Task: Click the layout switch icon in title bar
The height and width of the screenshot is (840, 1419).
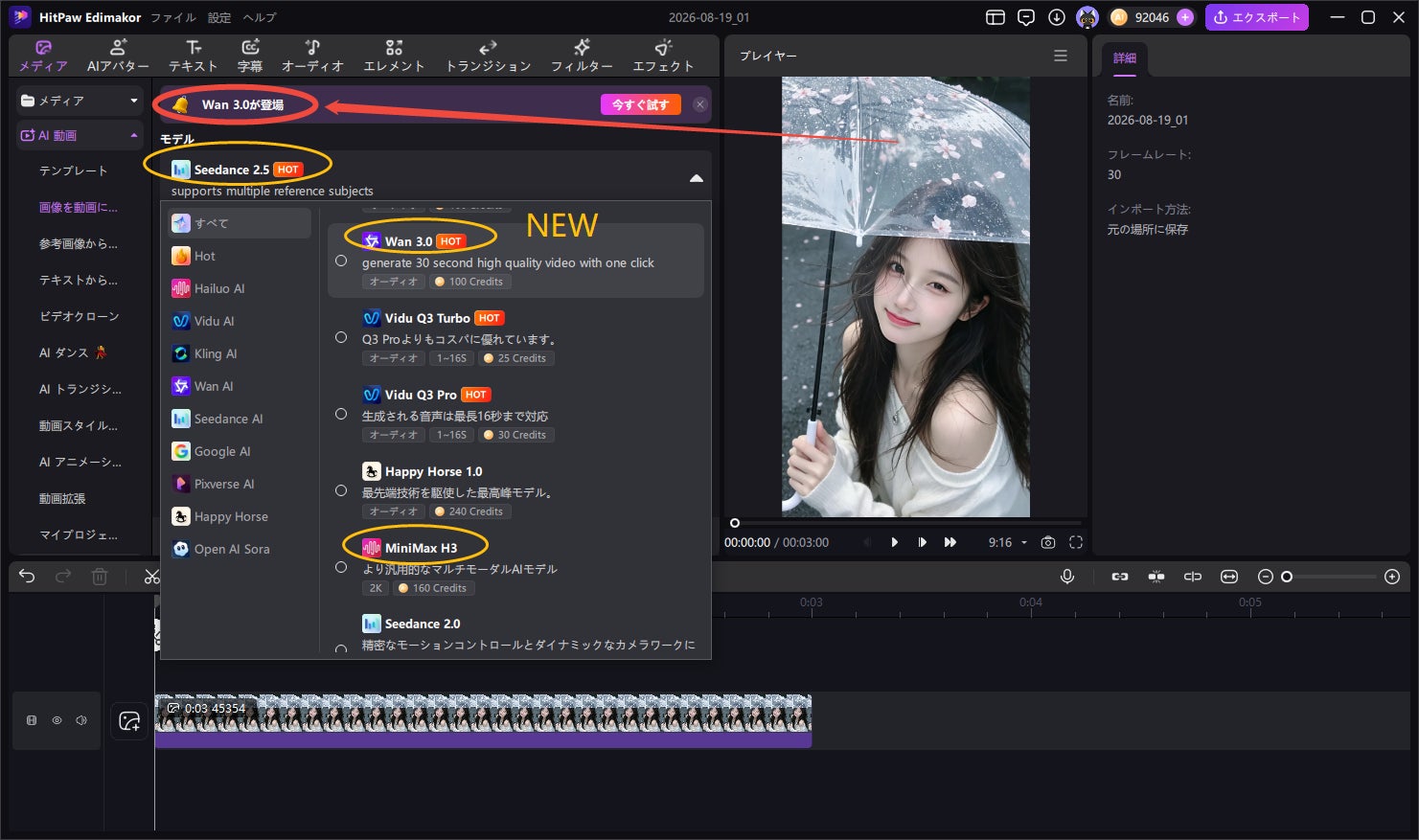Action: pyautogui.click(x=996, y=17)
